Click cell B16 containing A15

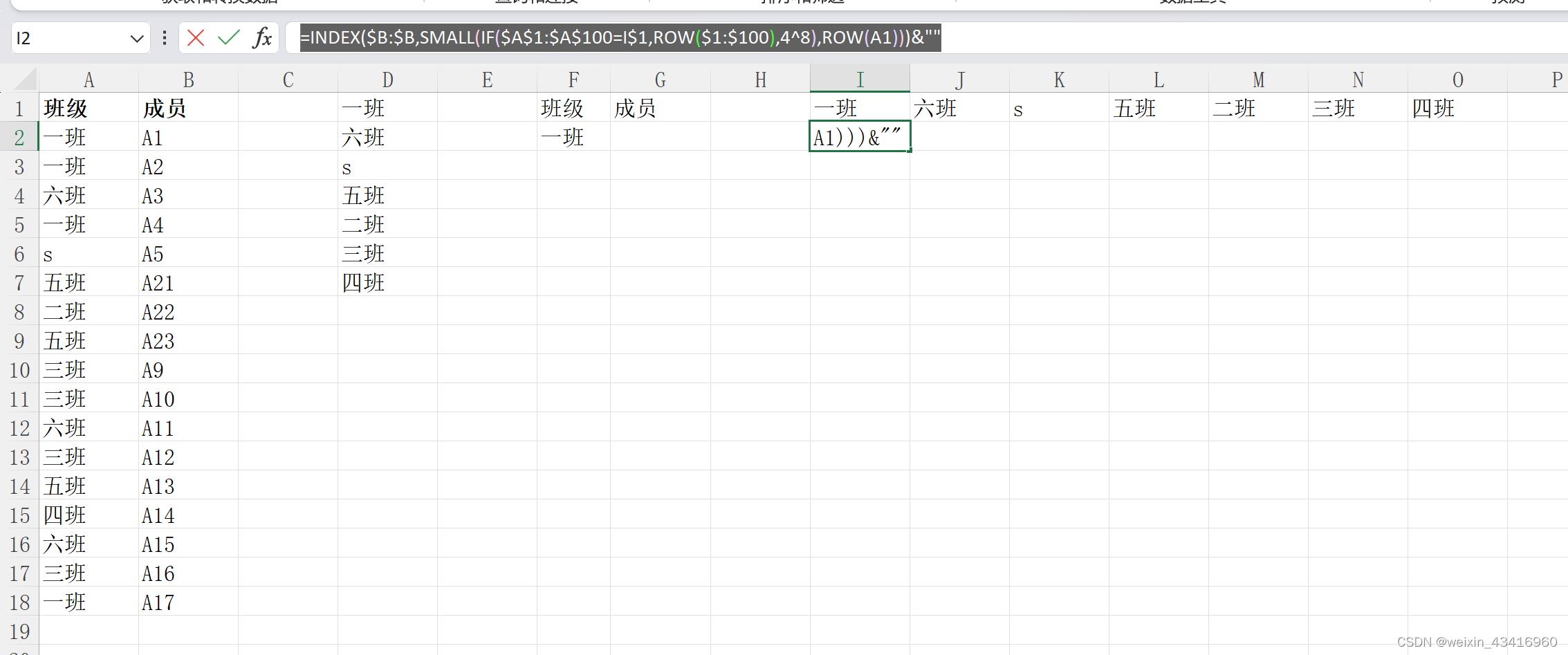click(x=188, y=544)
